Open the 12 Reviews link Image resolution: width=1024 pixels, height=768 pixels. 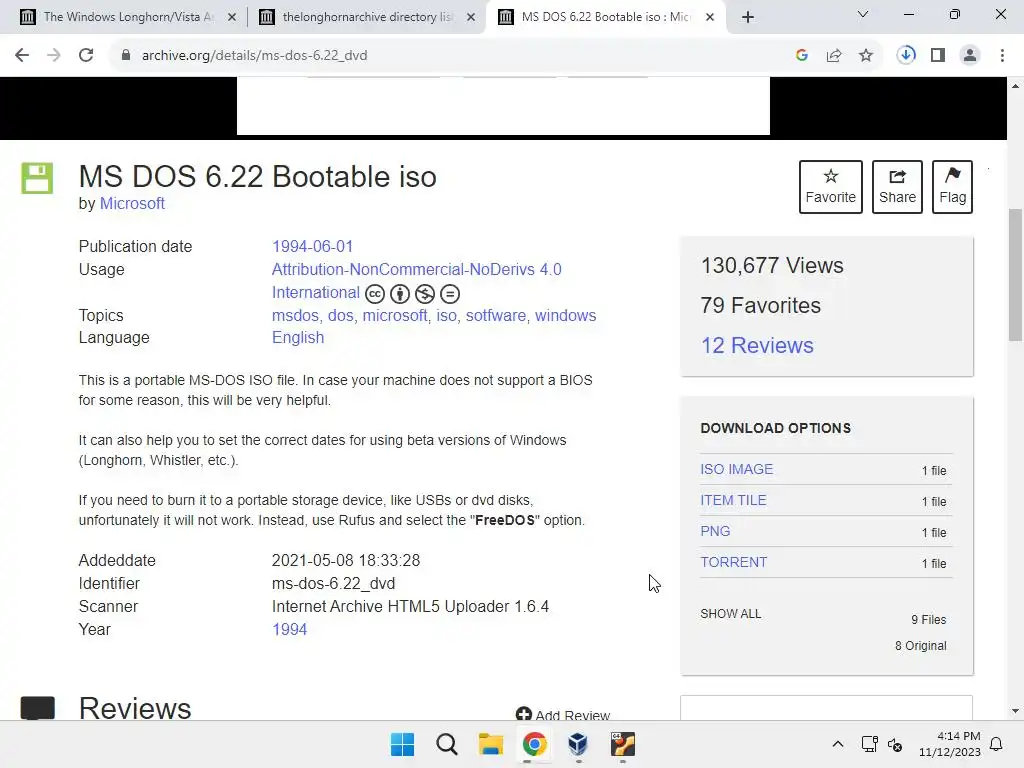757,345
